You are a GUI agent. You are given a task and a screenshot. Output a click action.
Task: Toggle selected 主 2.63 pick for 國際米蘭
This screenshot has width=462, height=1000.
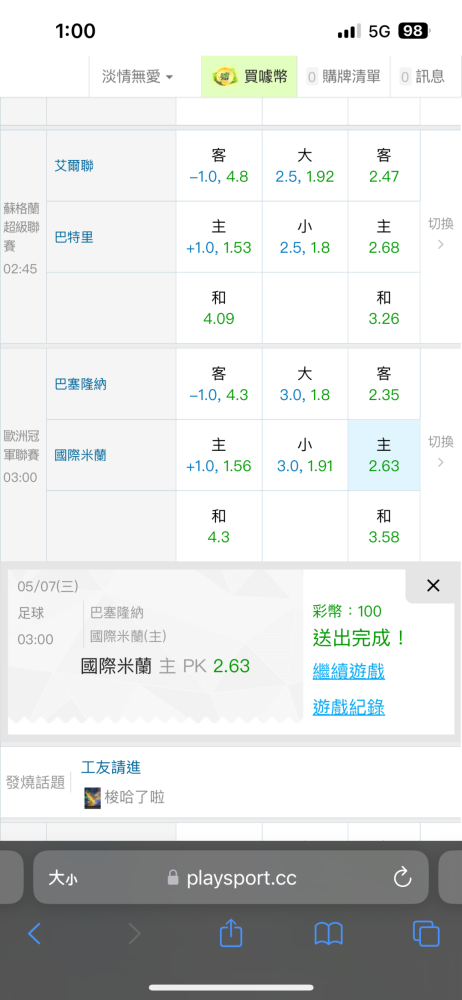click(384, 455)
